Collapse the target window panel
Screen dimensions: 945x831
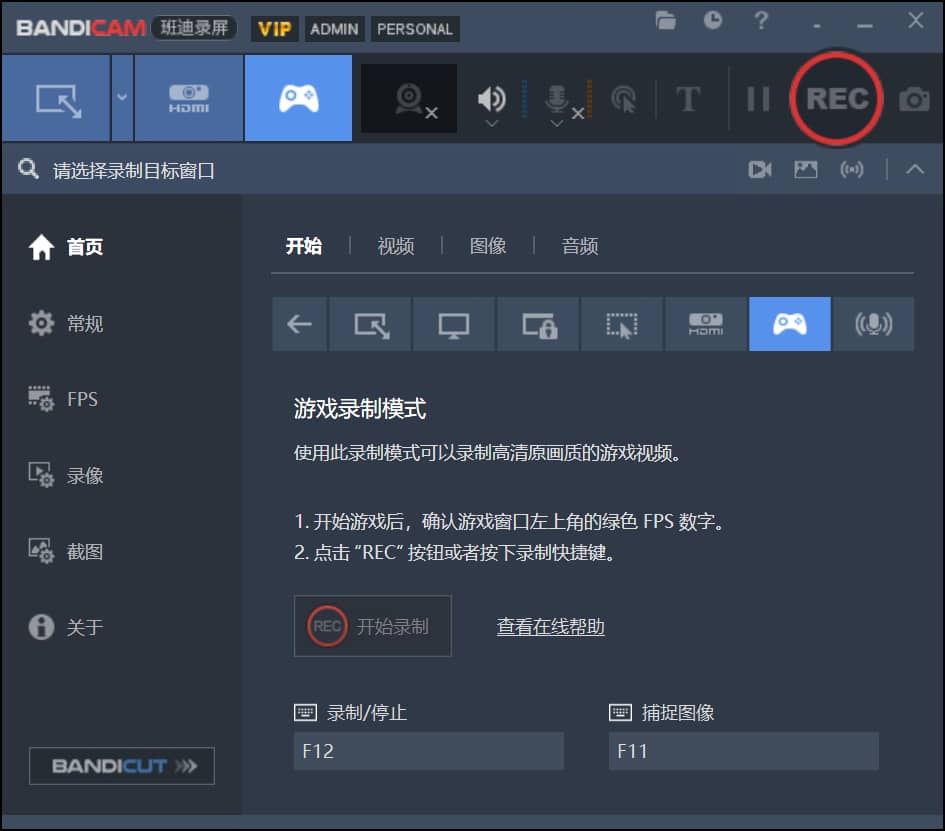tap(916, 169)
